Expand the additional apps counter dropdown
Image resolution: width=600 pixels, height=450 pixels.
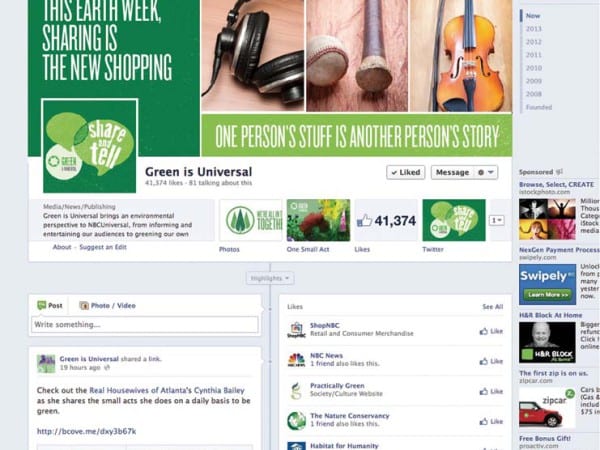pos(496,220)
